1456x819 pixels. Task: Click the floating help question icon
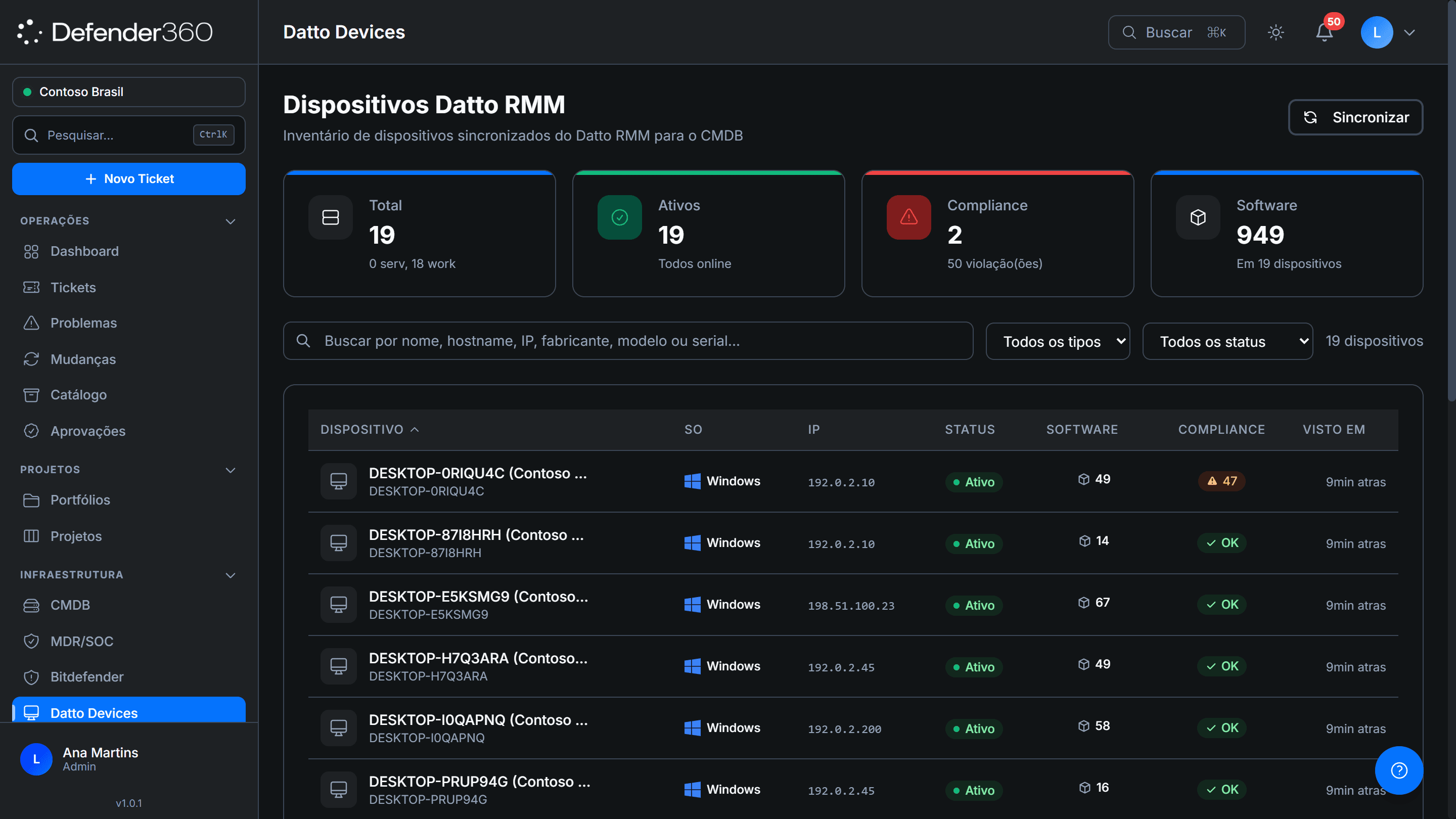pyautogui.click(x=1399, y=770)
